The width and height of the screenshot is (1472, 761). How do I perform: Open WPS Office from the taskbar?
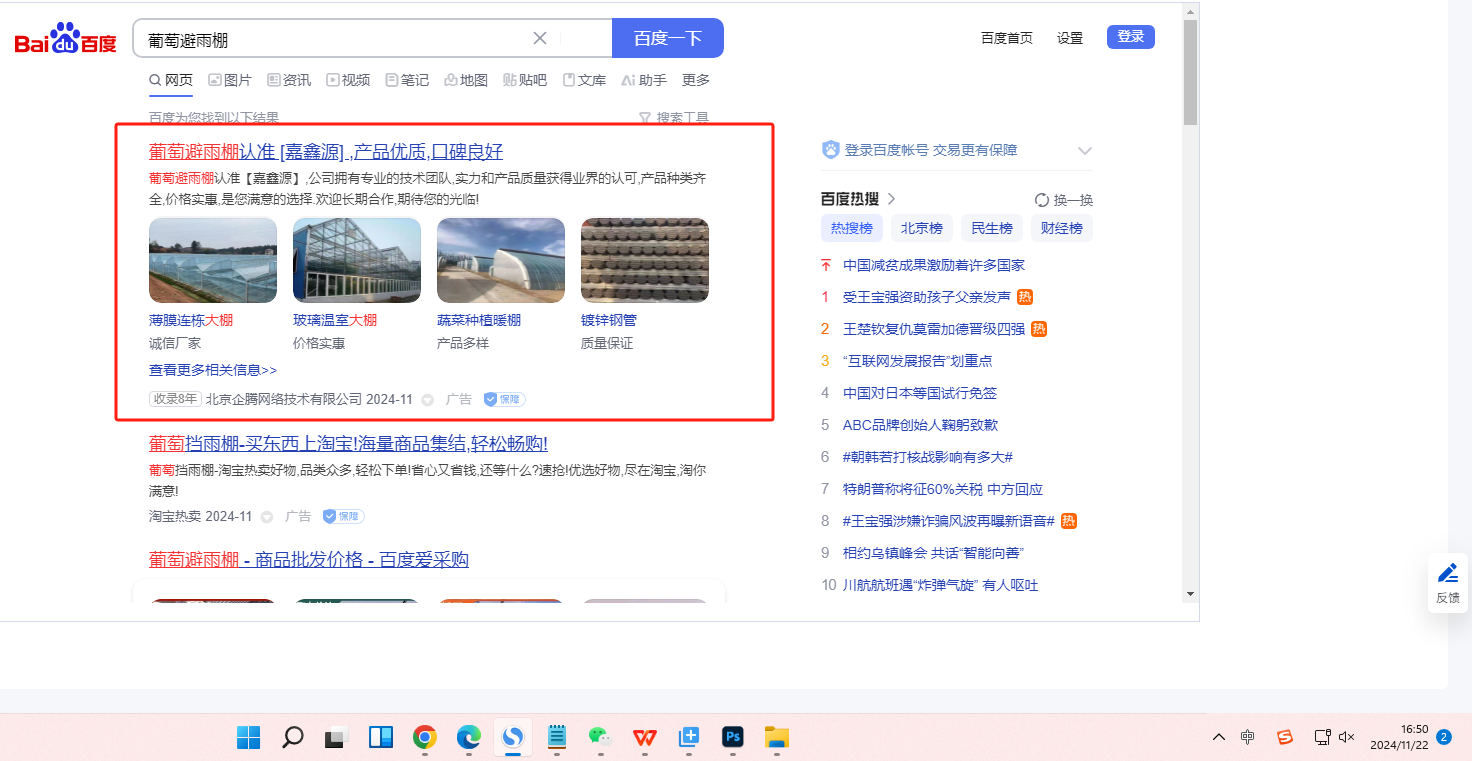pyautogui.click(x=644, y=737)
